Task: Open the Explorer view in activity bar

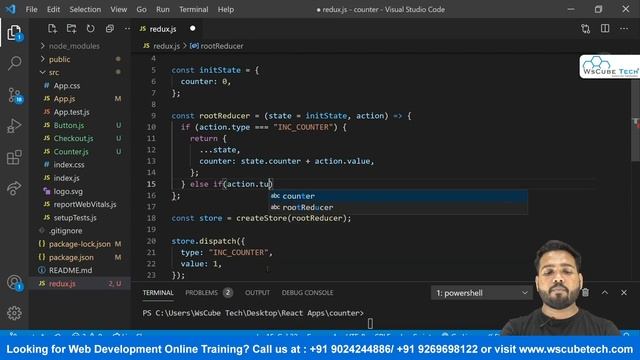Action: [14, 32]
